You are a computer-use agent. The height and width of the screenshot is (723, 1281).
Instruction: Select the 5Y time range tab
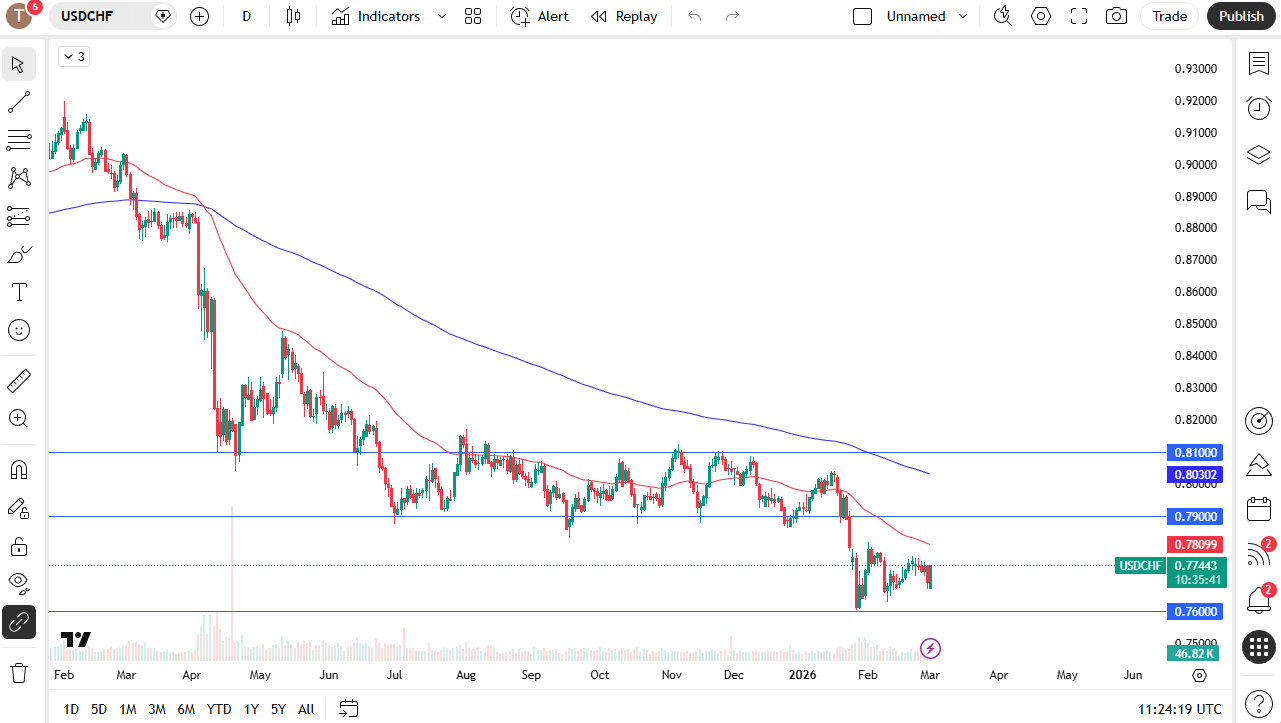pyautogui.click(x=278, y=709)
